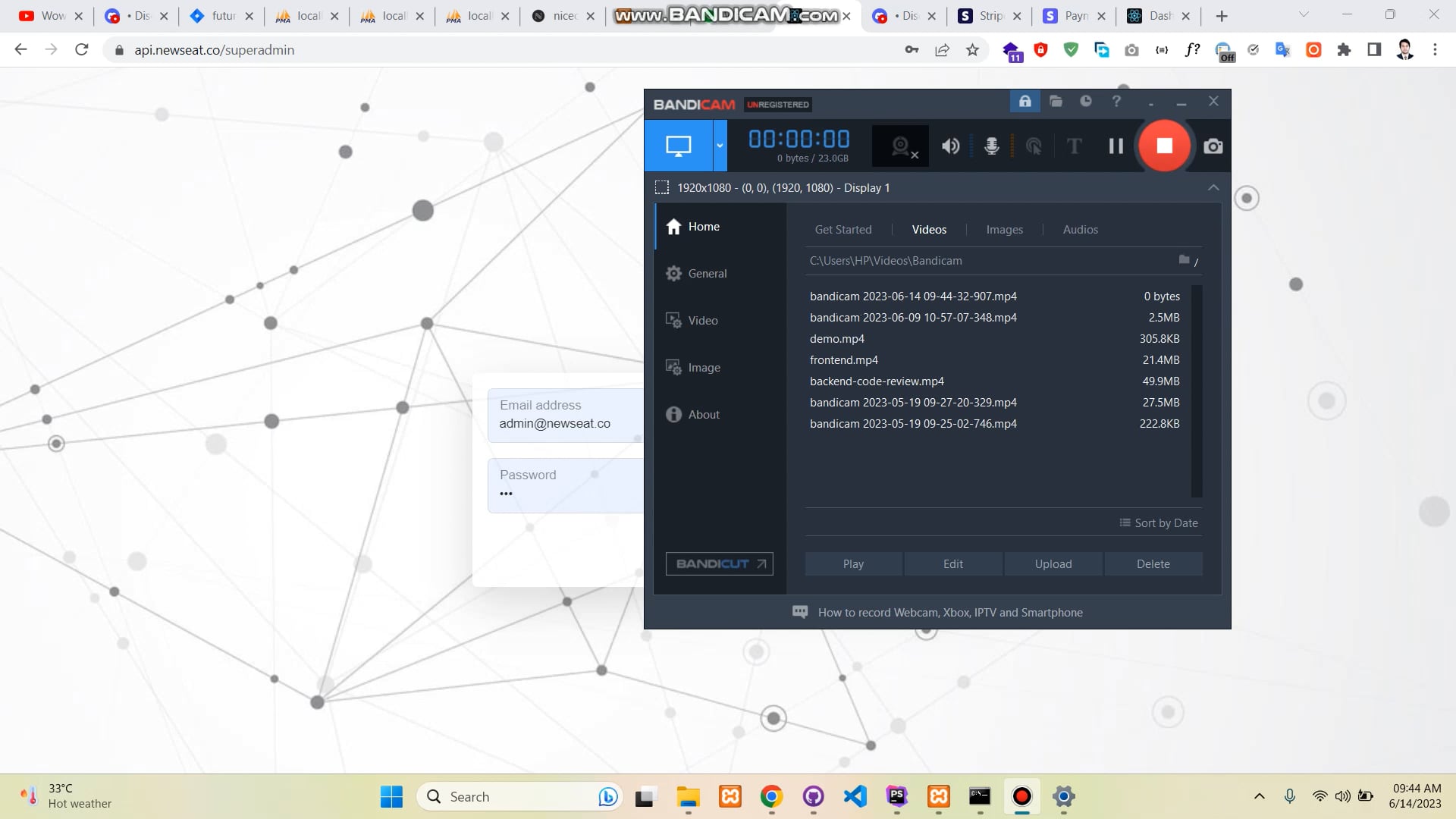Open Bandicam help with the question mark icon
The width and height of the screenshot is (1456, 819).
tap(1116, 101)
